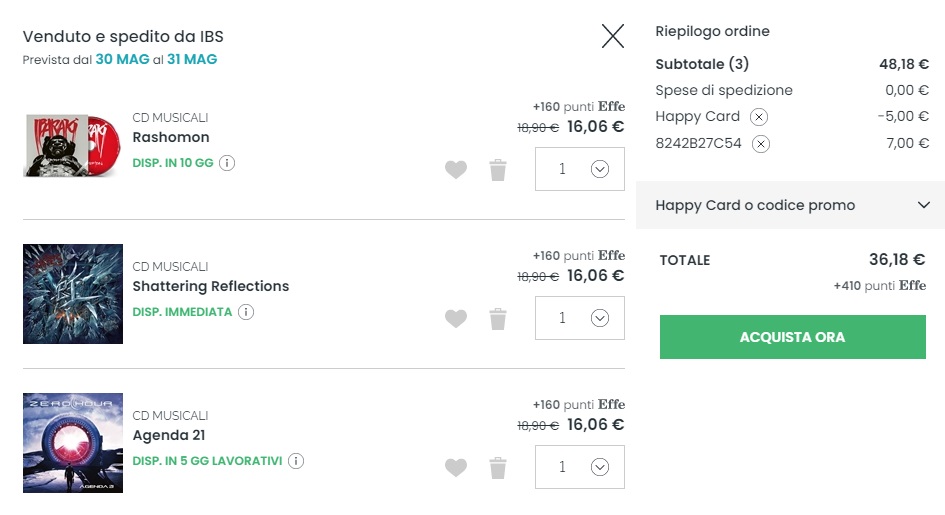
Task: Expand Happy Card o codice promo section
Action: coord(790,205)
